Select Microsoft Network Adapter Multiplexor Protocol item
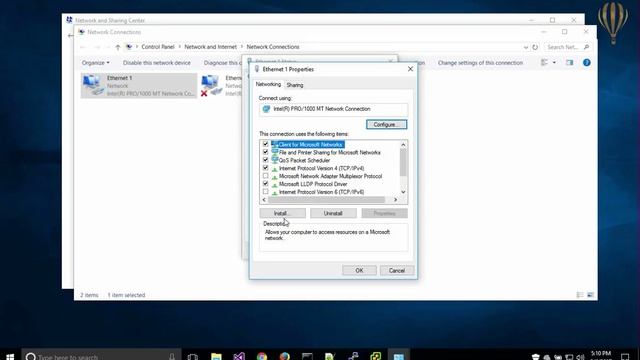Screen dimensions: 640x360 point(330,176)
